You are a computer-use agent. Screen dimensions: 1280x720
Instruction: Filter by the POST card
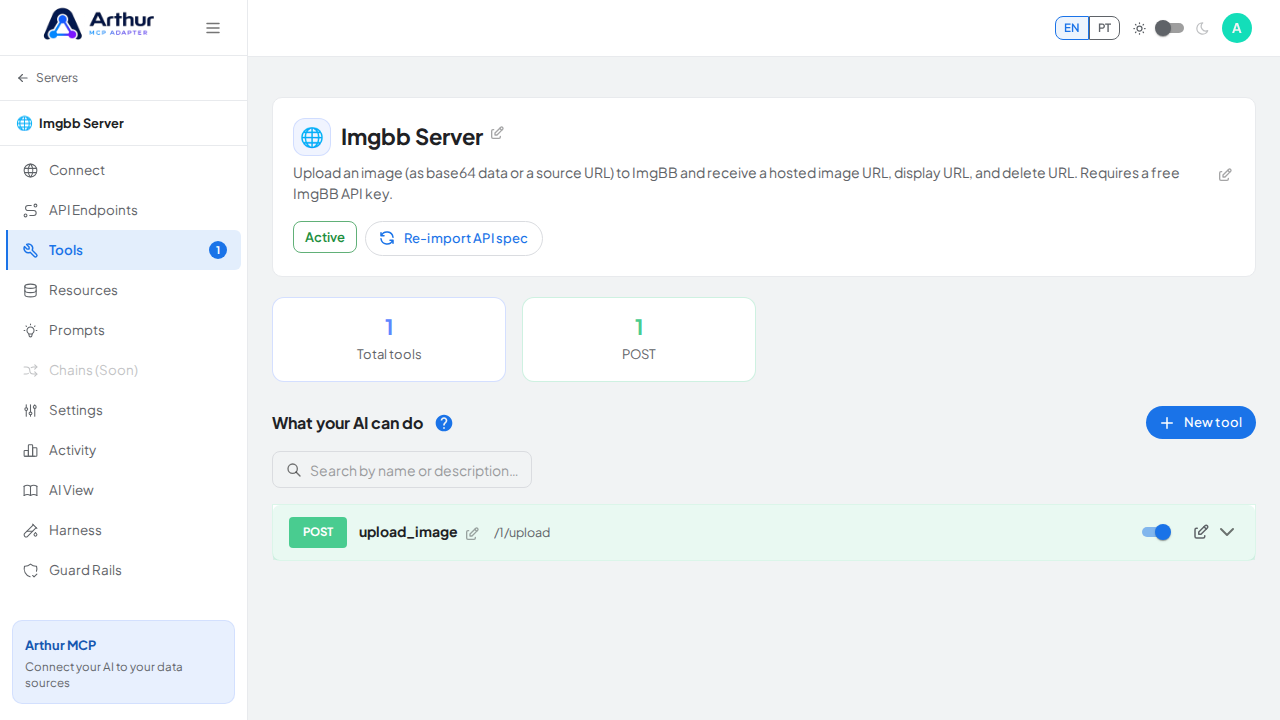pos(639,339)
